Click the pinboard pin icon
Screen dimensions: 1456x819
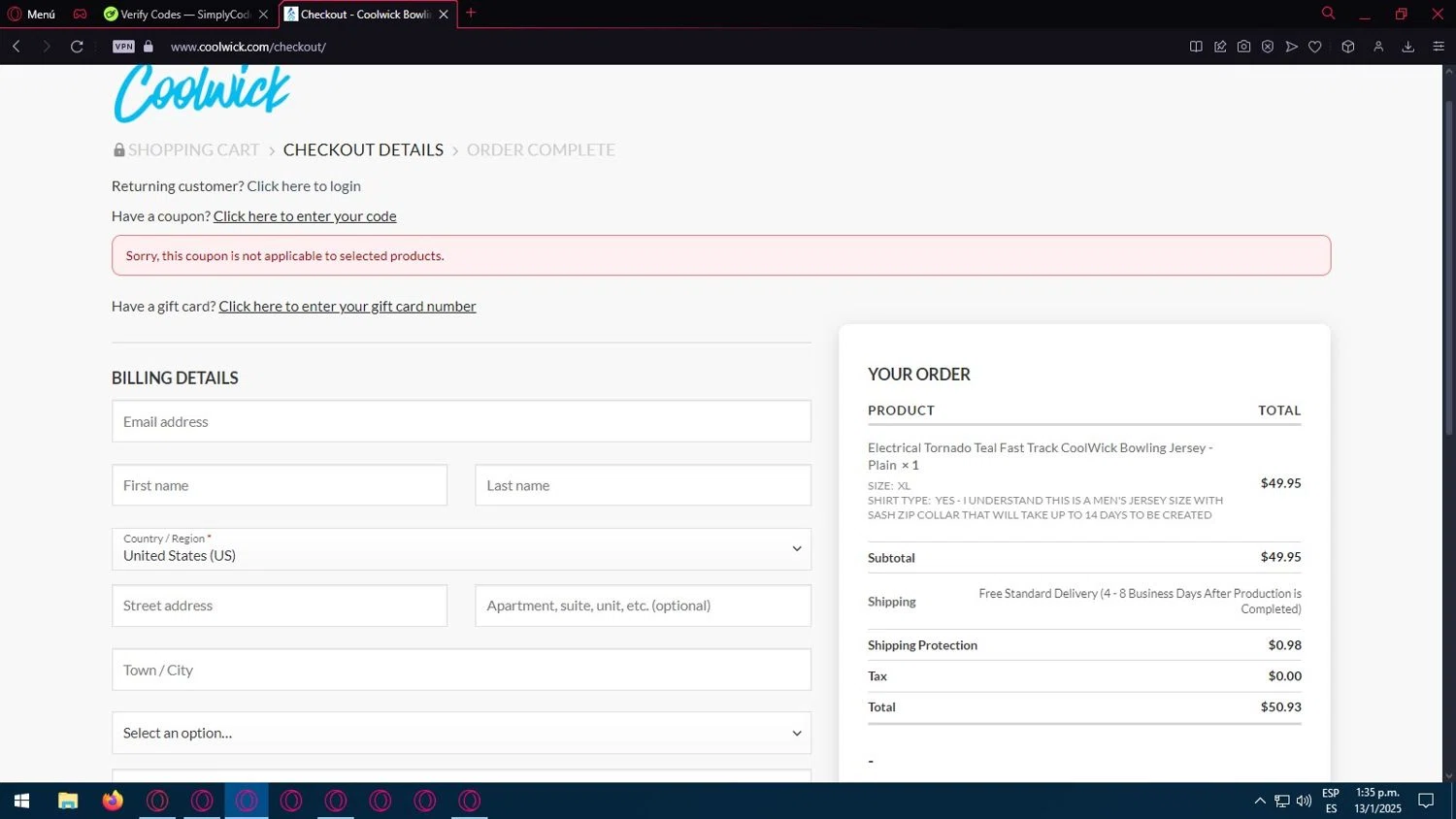point(1220,47)
